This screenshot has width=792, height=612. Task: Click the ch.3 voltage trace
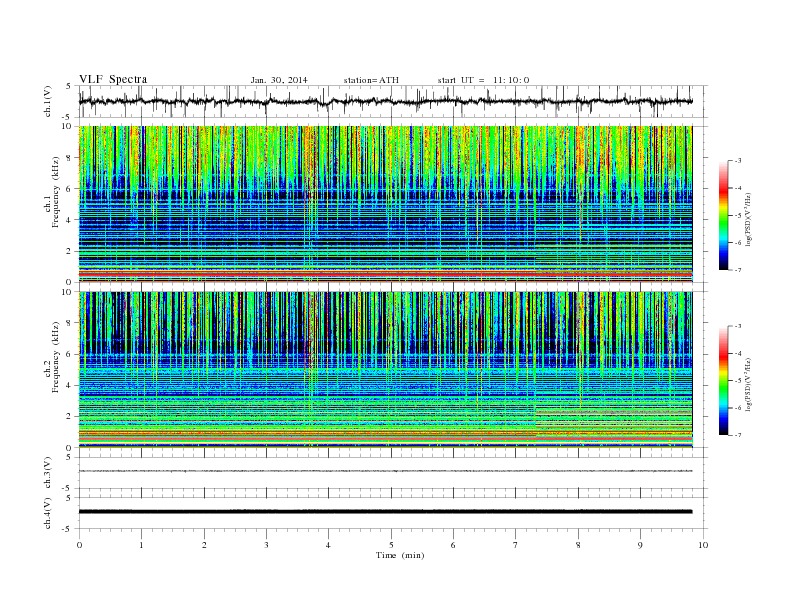click(385, 471)
